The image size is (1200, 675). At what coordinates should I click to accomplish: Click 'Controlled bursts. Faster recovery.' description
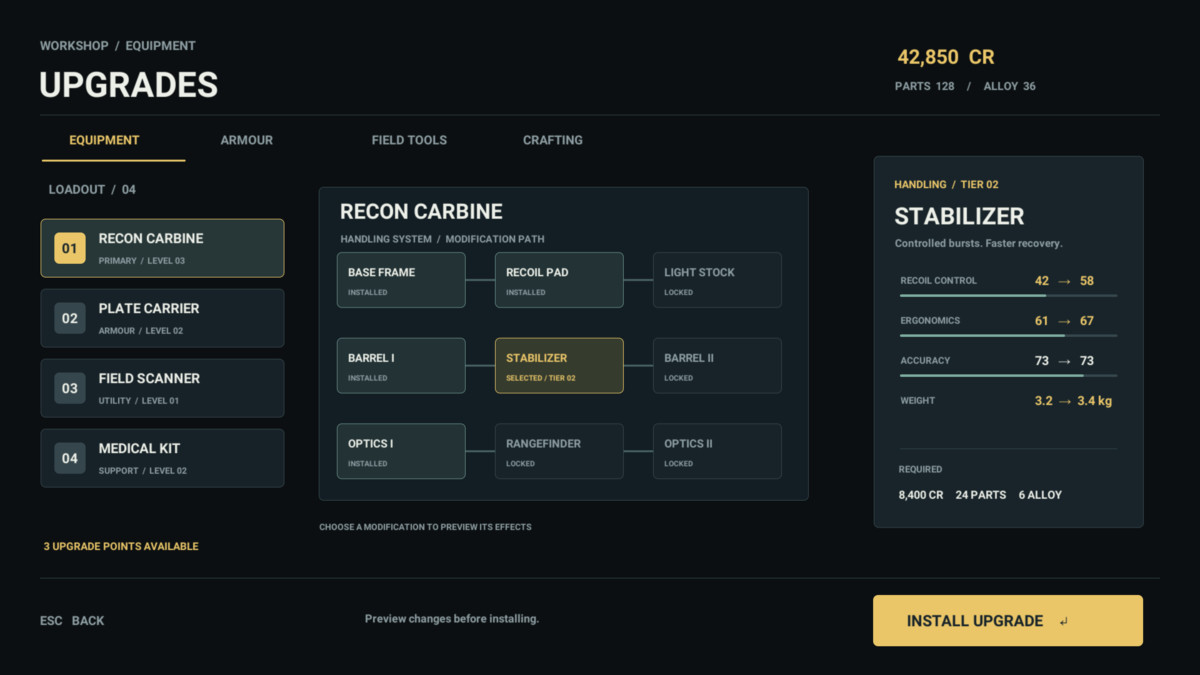coord(978,244)
